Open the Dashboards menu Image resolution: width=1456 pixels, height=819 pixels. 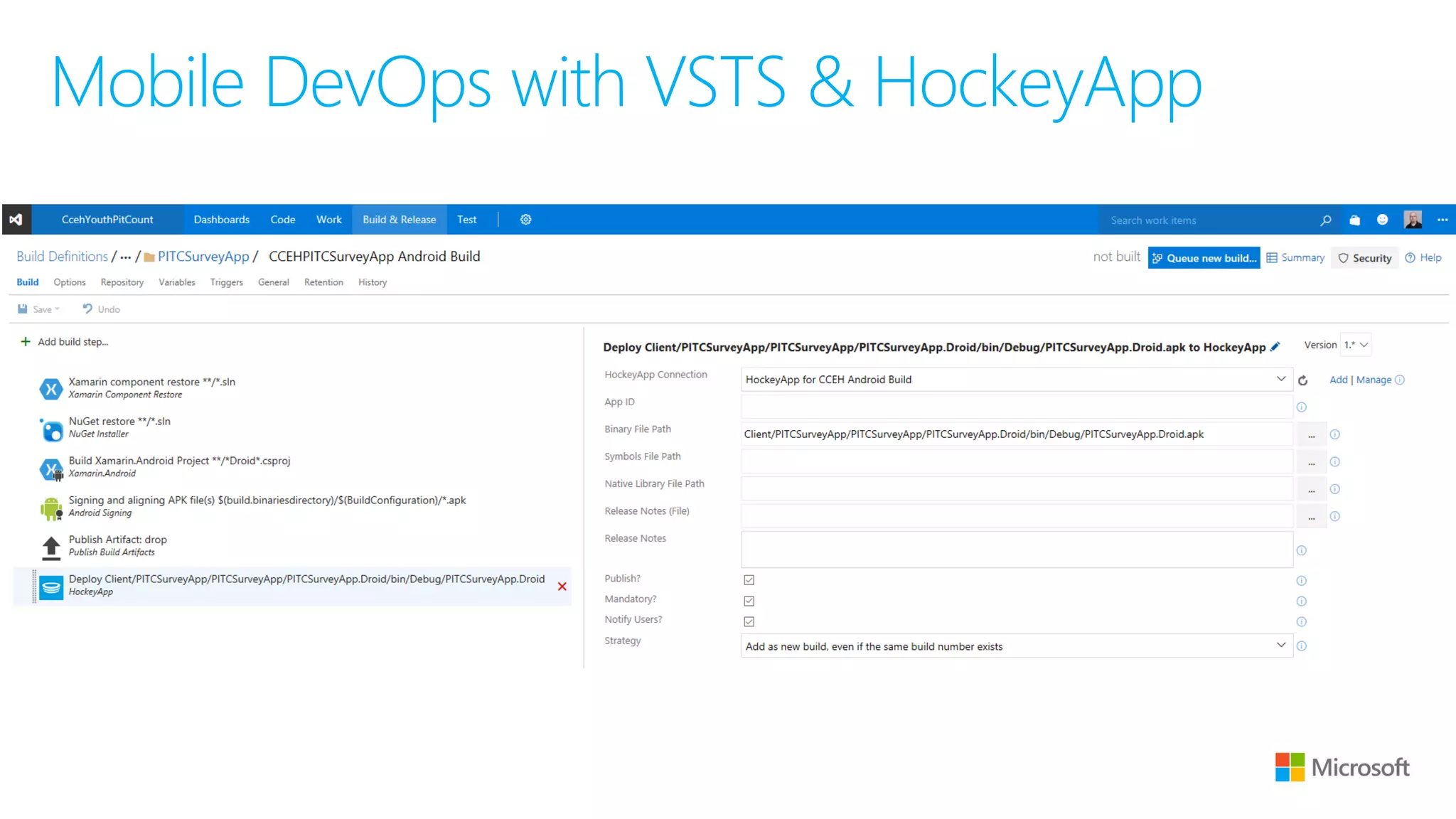point(222,220)
